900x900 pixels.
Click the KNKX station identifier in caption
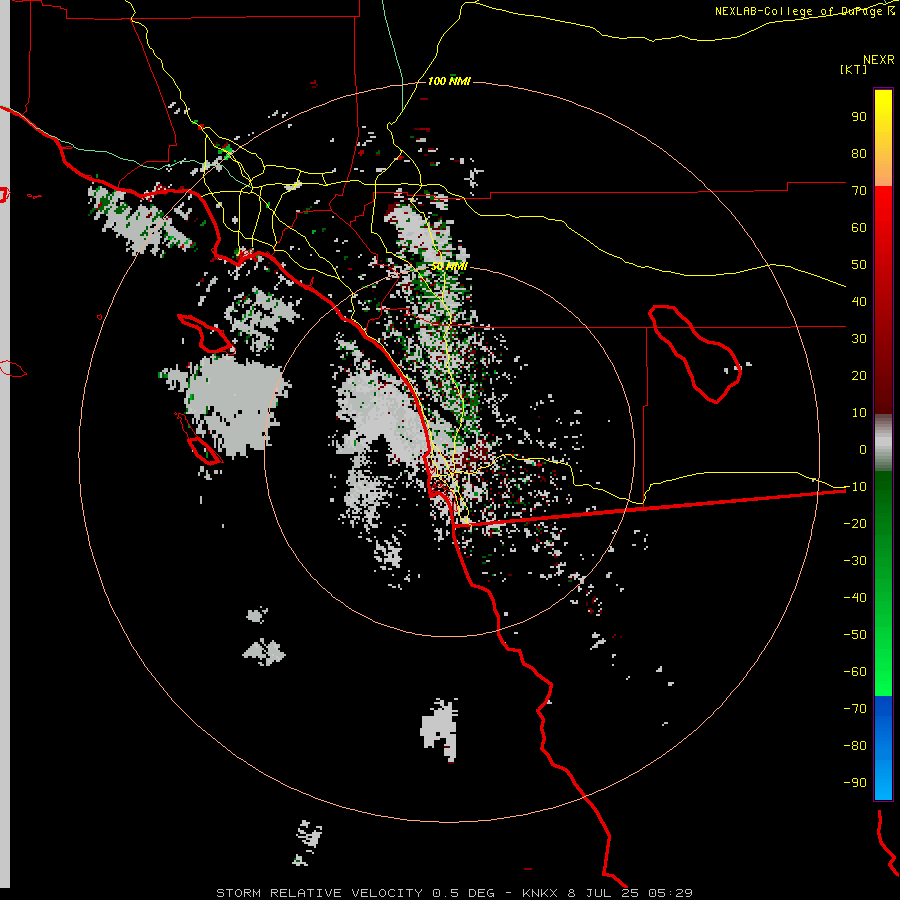541,893
